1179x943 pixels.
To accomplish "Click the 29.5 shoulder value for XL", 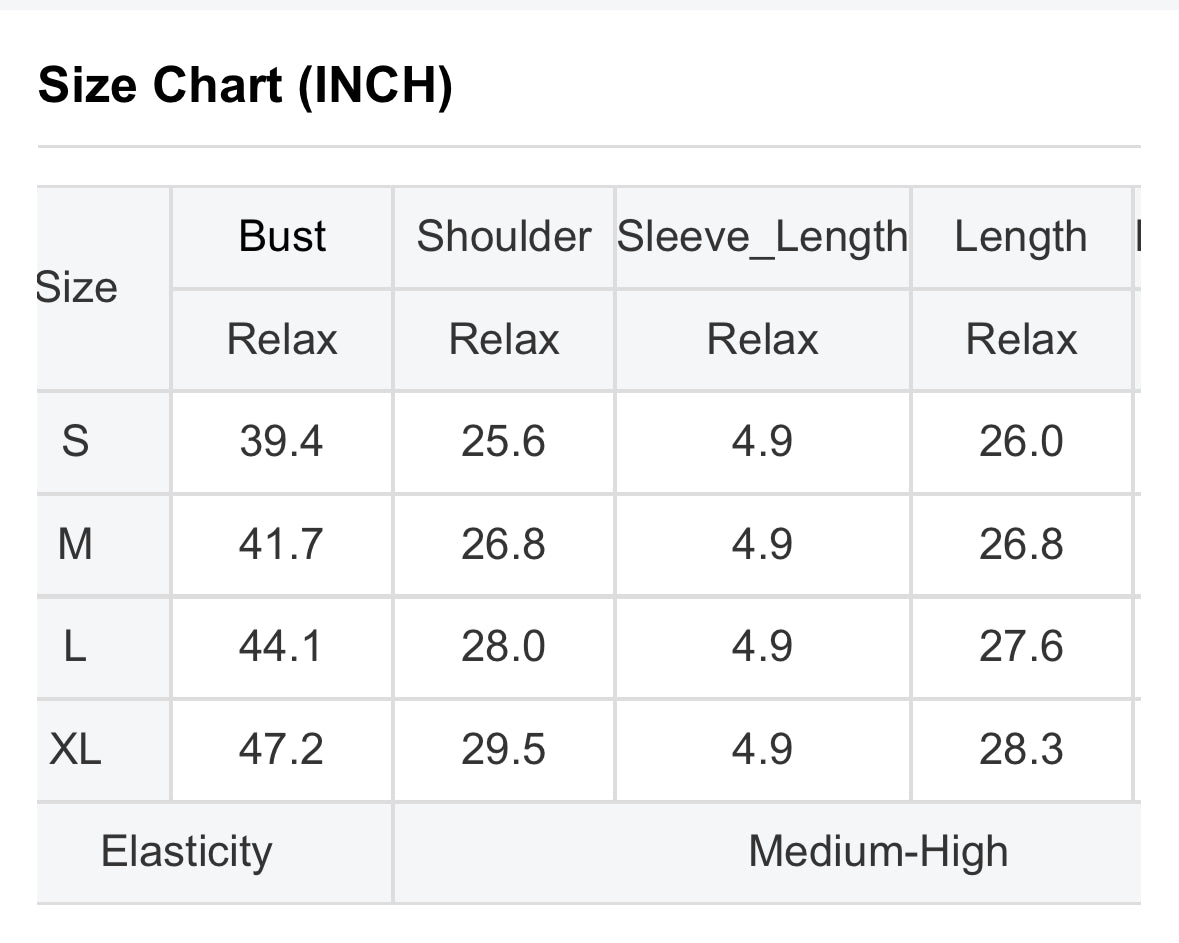I will 503,749.
